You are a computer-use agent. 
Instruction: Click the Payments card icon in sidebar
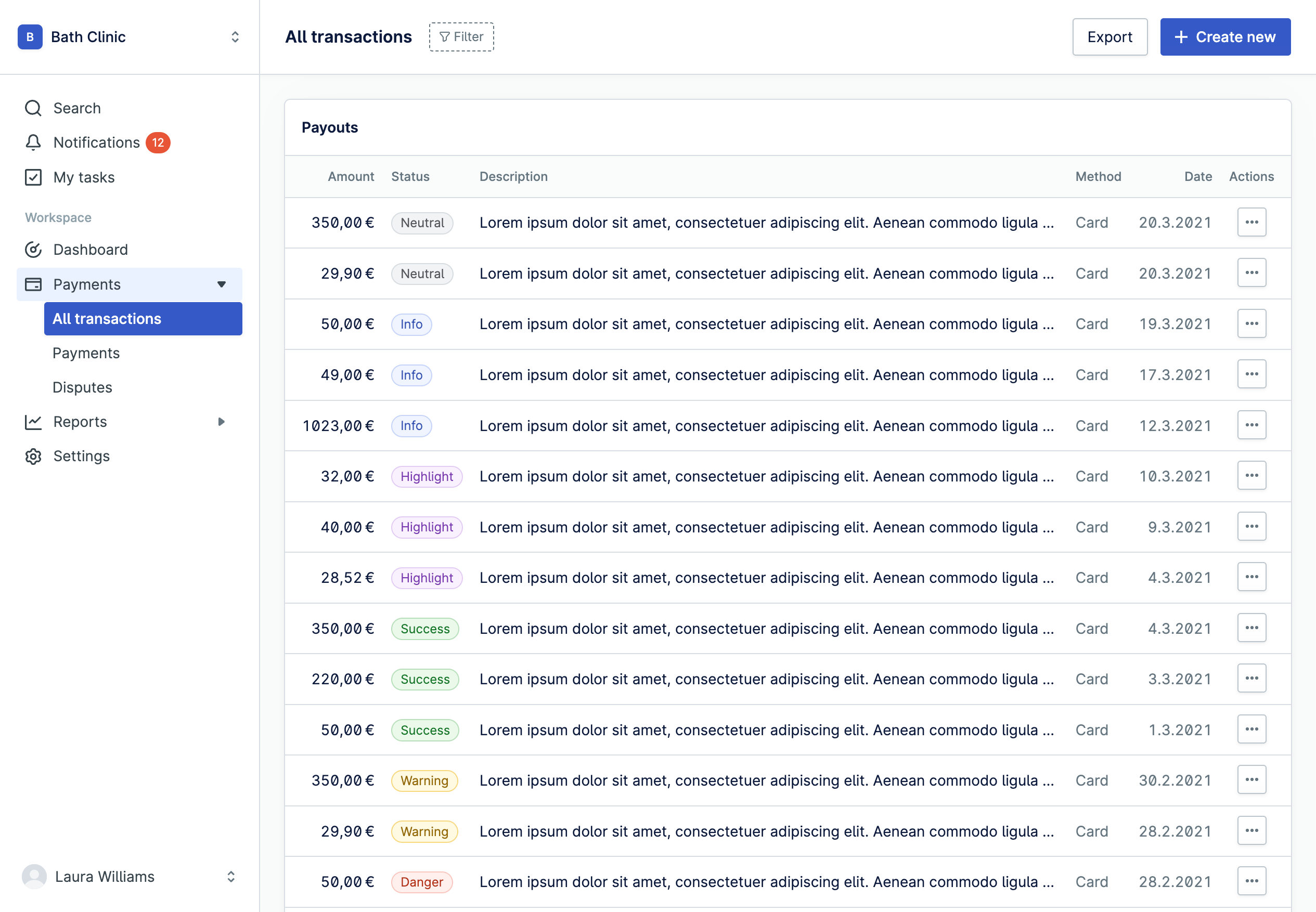click(33, 284)
